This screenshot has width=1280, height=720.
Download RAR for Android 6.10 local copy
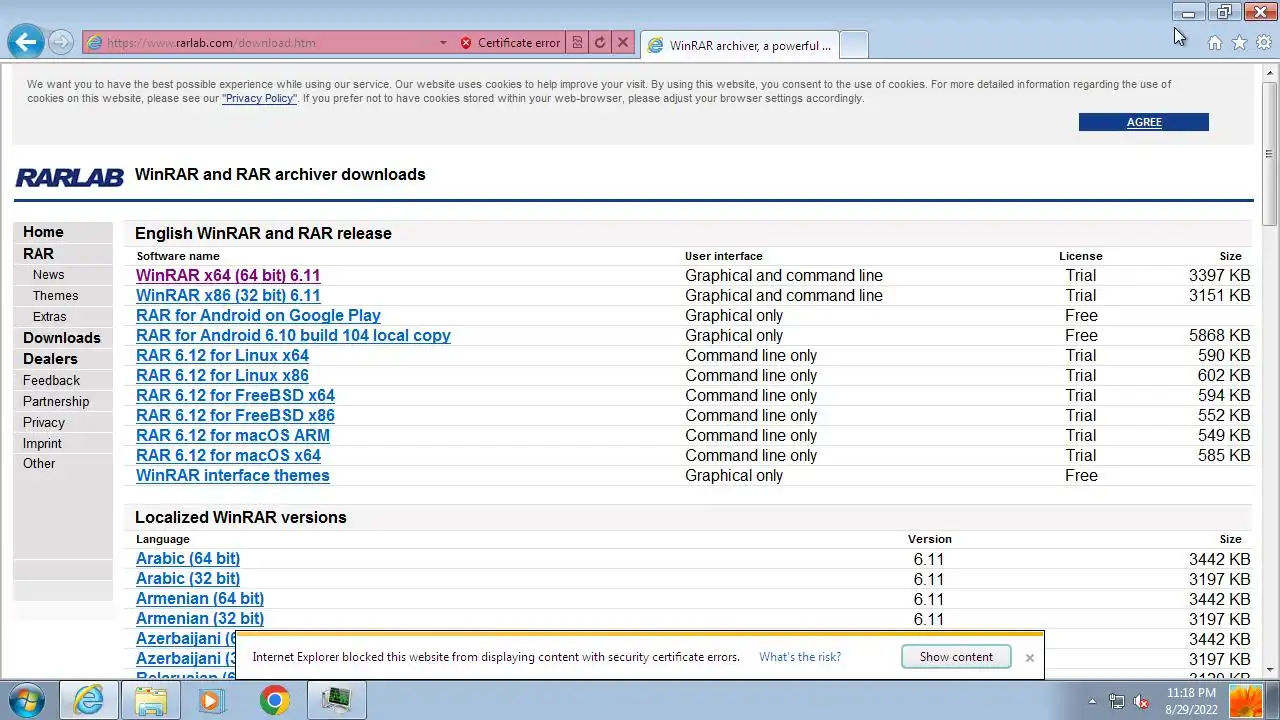293,335
